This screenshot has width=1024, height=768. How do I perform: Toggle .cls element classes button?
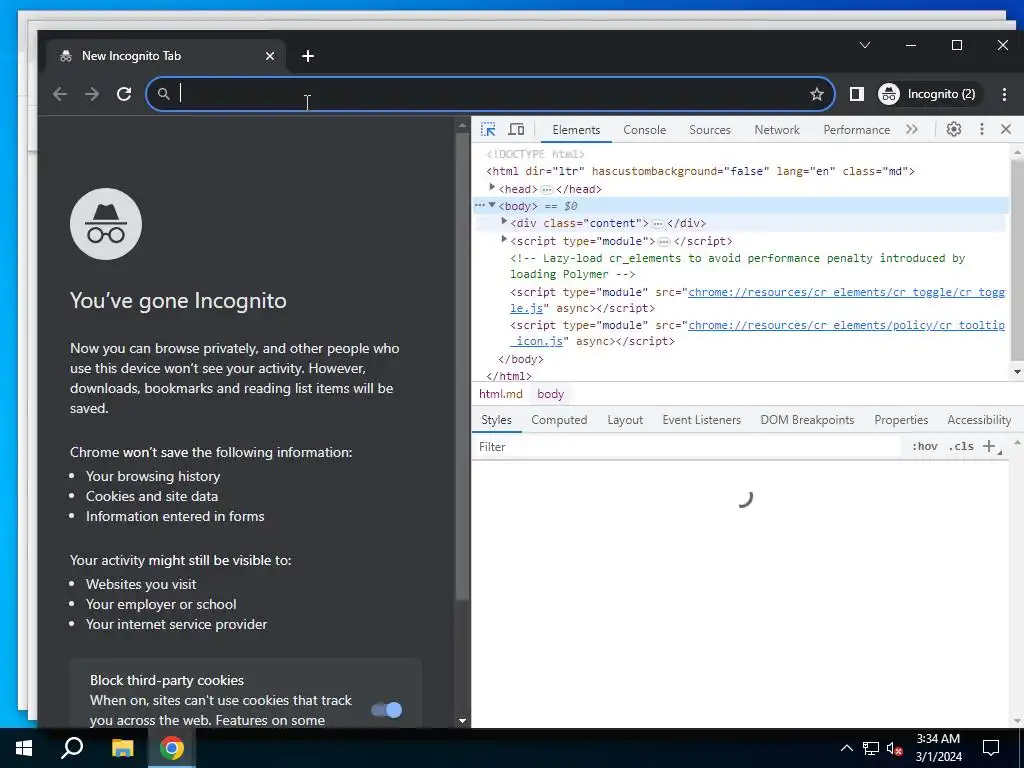coord(961,447)
